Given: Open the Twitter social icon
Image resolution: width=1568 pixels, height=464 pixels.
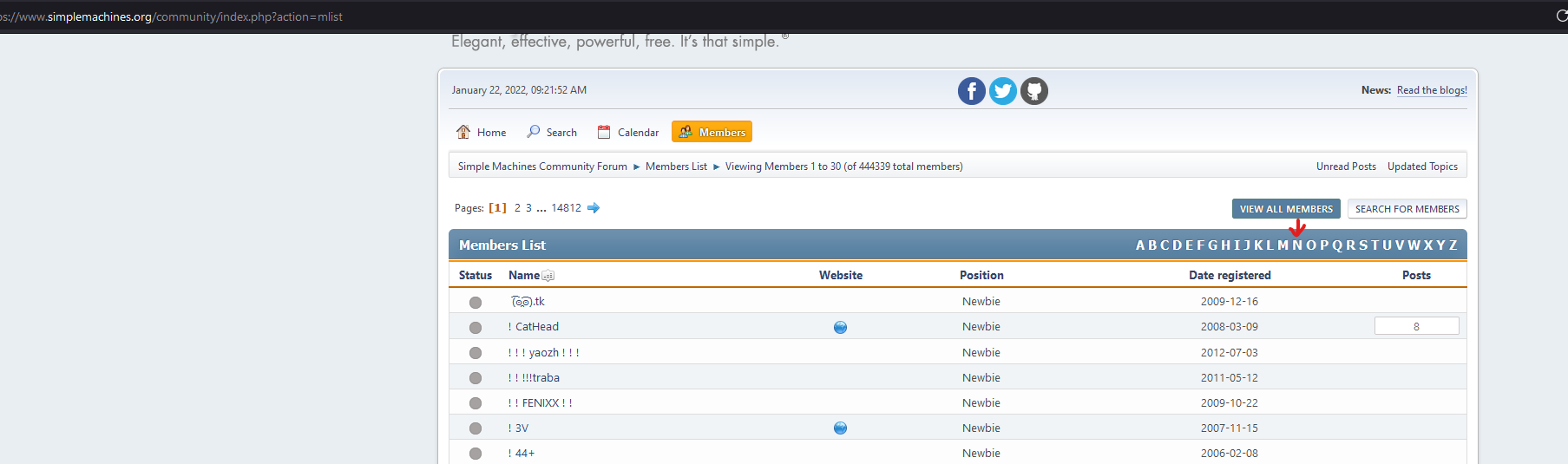Looking at the screenshot, I should 1003,91.
